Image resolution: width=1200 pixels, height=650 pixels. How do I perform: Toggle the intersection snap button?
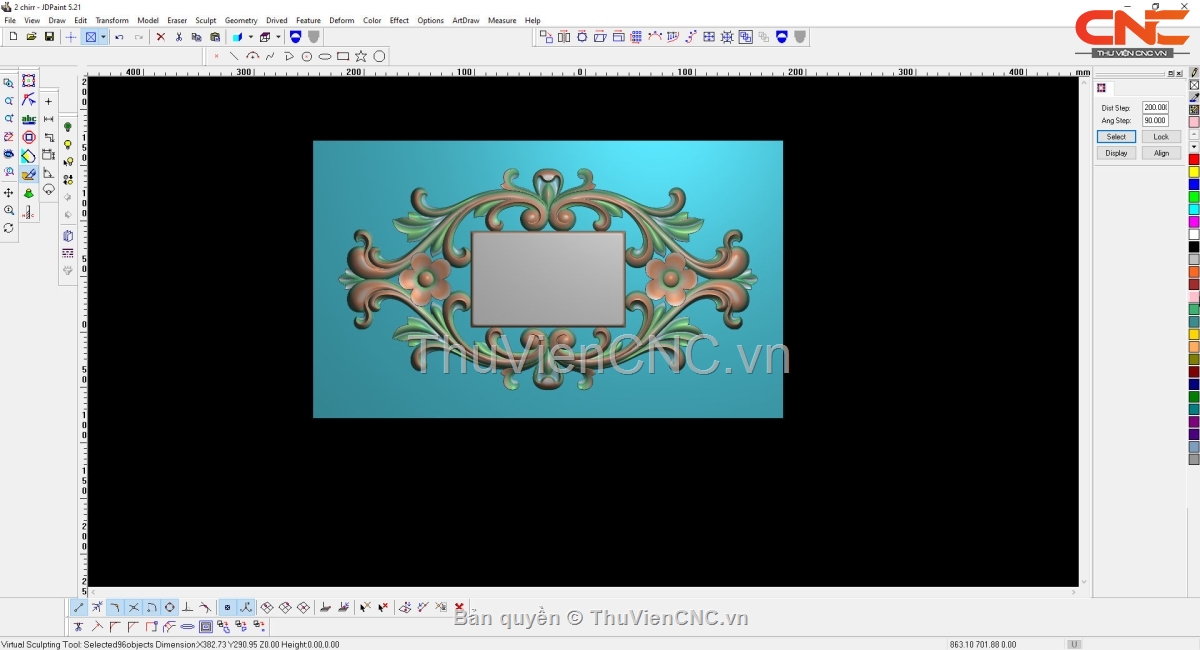click(133, 607)
